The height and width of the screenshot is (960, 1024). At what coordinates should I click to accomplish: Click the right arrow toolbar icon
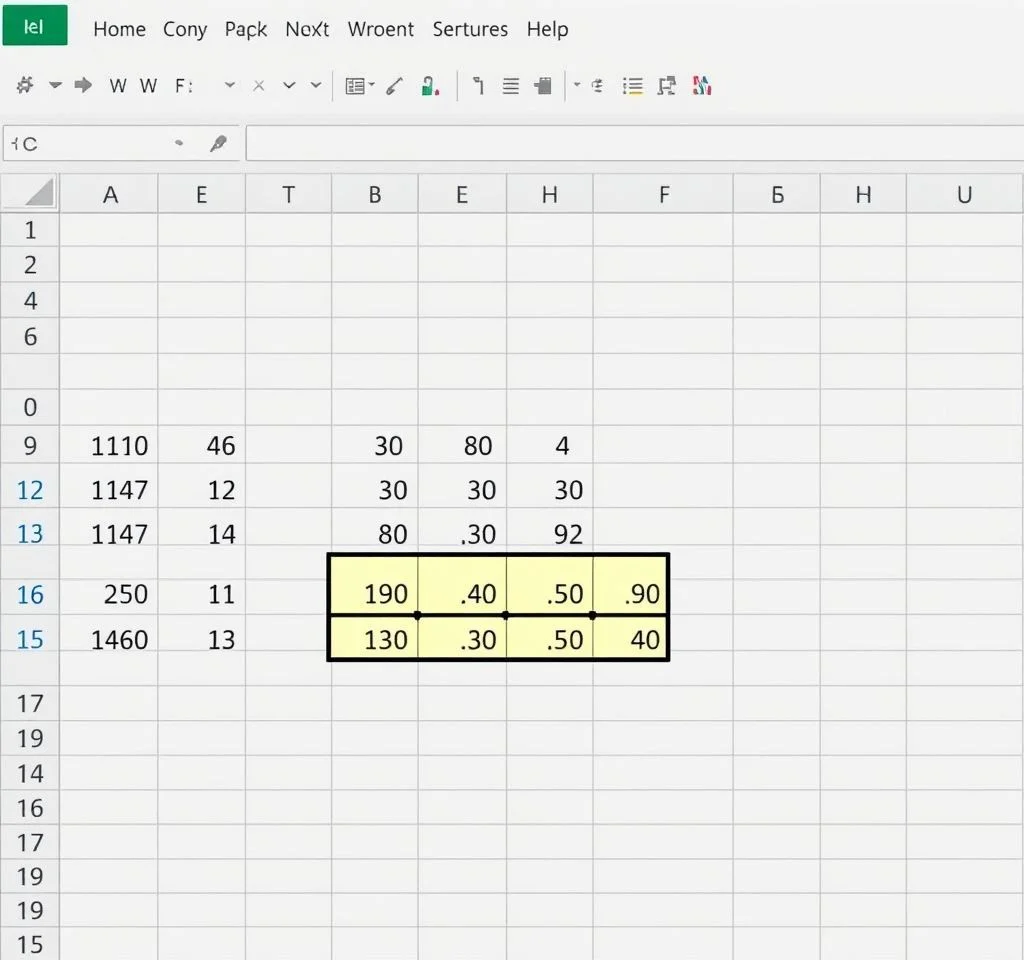[84, 86]
